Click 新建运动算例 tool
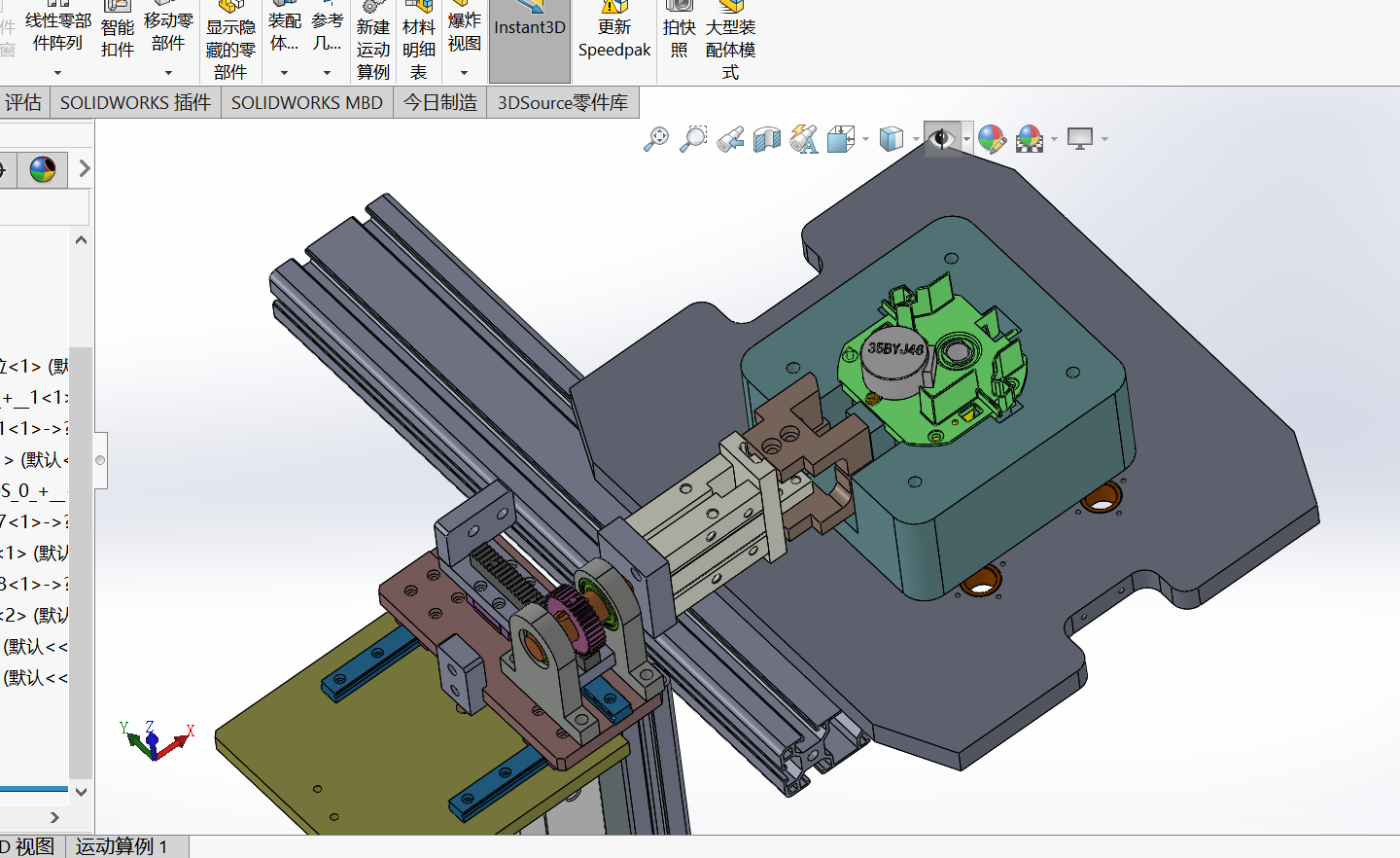The height and width of the screenshot is (858, 1400). [373, 41]
